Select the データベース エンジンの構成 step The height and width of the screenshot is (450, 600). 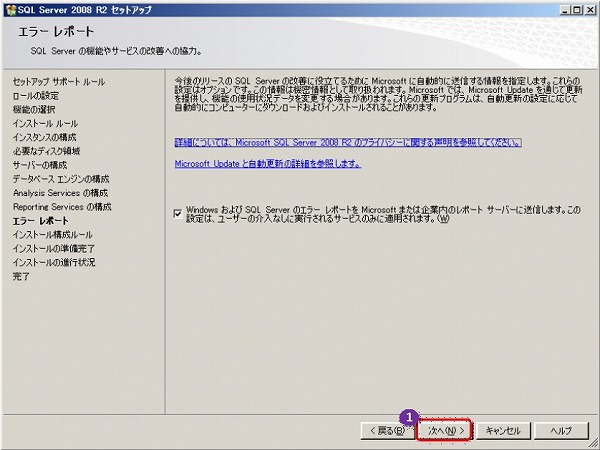pos(61,179)
